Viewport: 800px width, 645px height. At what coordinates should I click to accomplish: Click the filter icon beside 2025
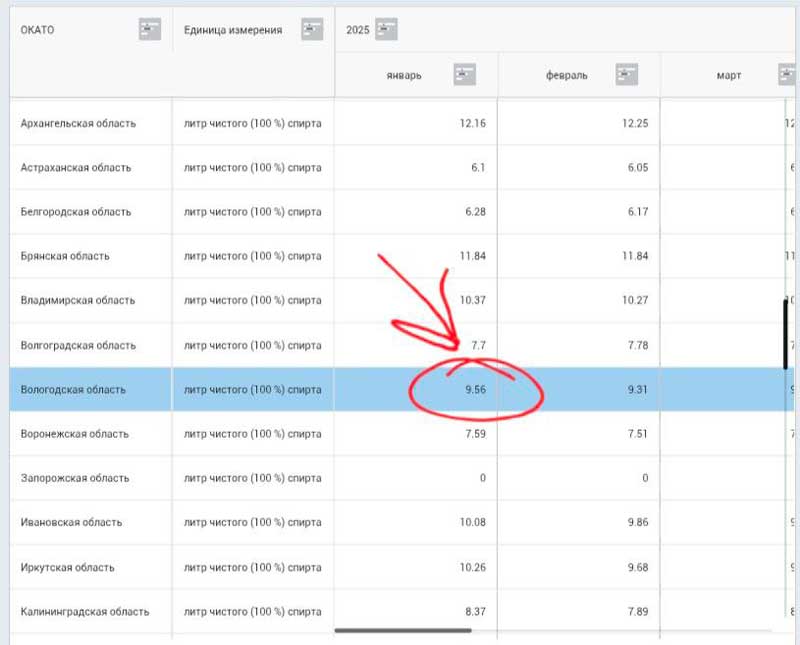click(x=387, y=30)
